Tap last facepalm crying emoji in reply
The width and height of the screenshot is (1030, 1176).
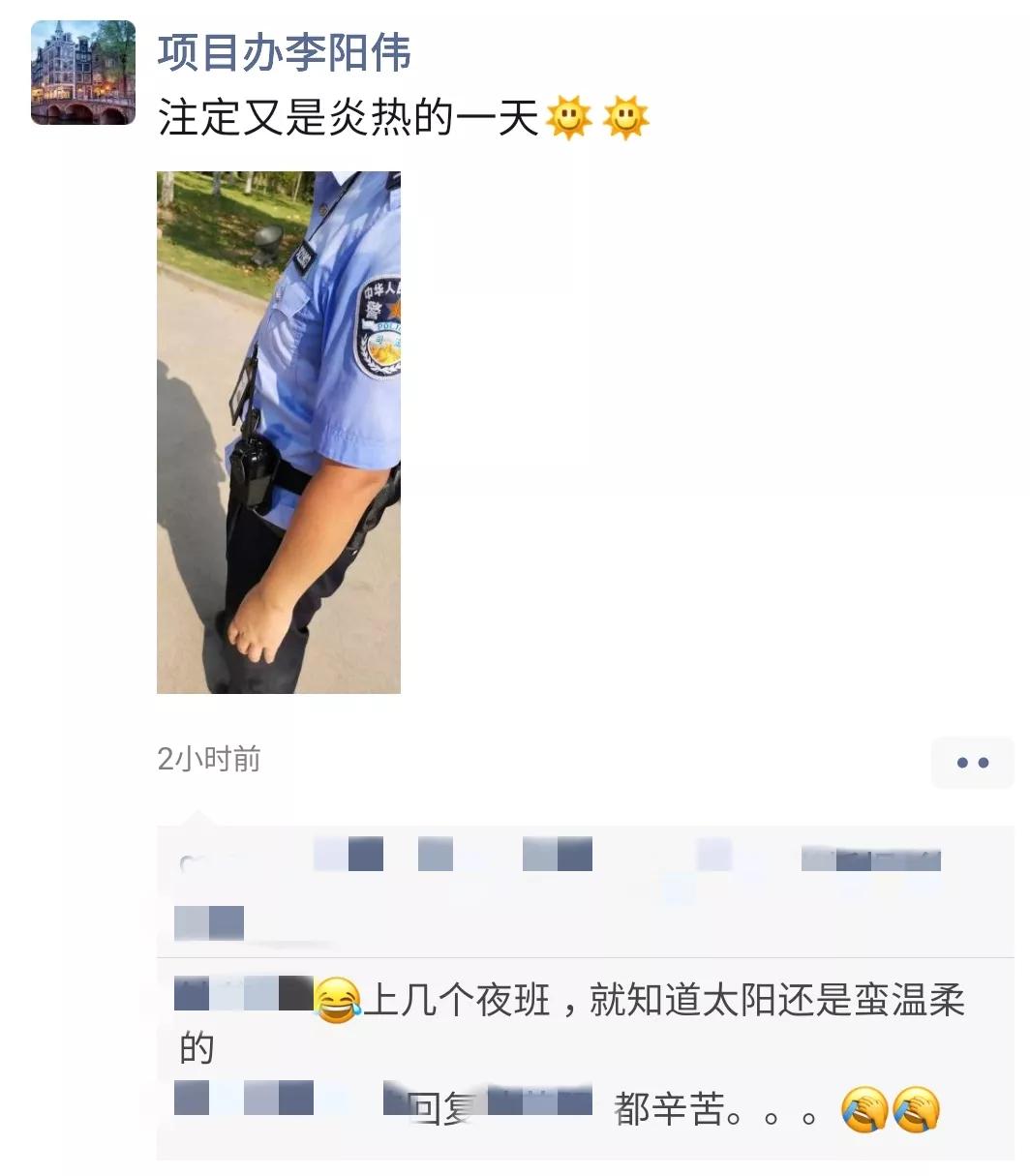tap(916, 1110)
